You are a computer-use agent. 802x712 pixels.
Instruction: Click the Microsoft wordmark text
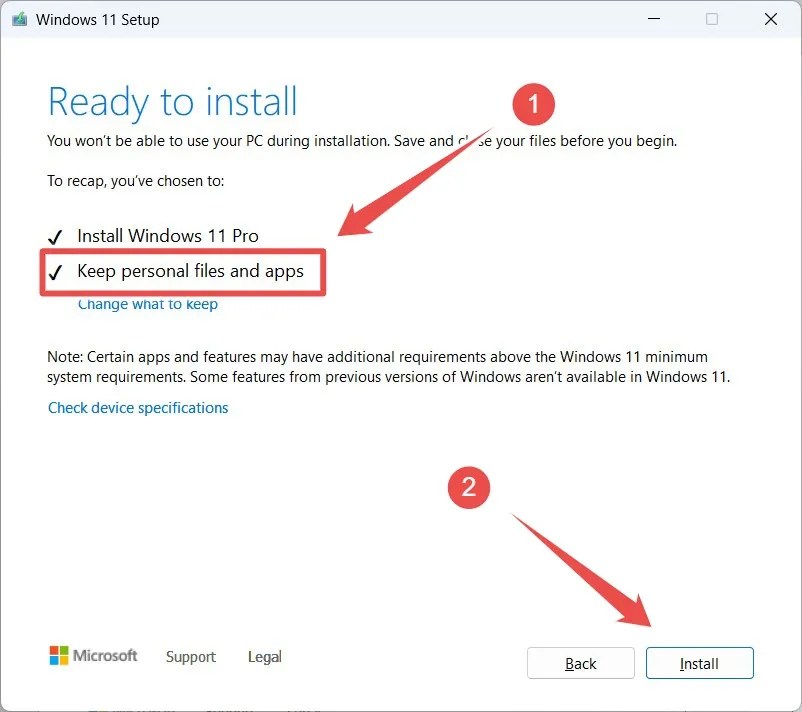pyautogui.click(x=104, y=655)
